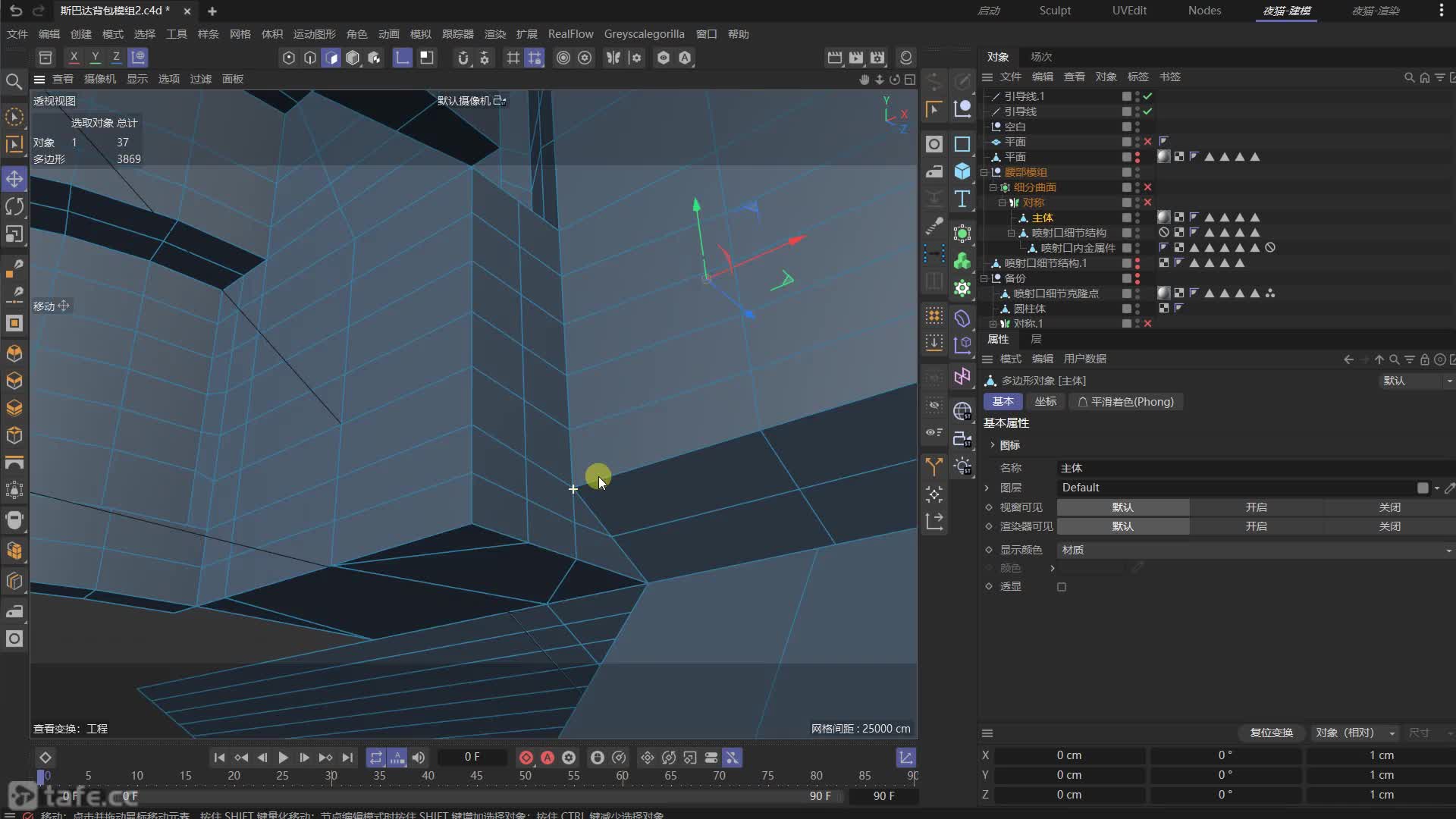Open the 对象 (相对) coordinate dropdown

coord(1354,733)
